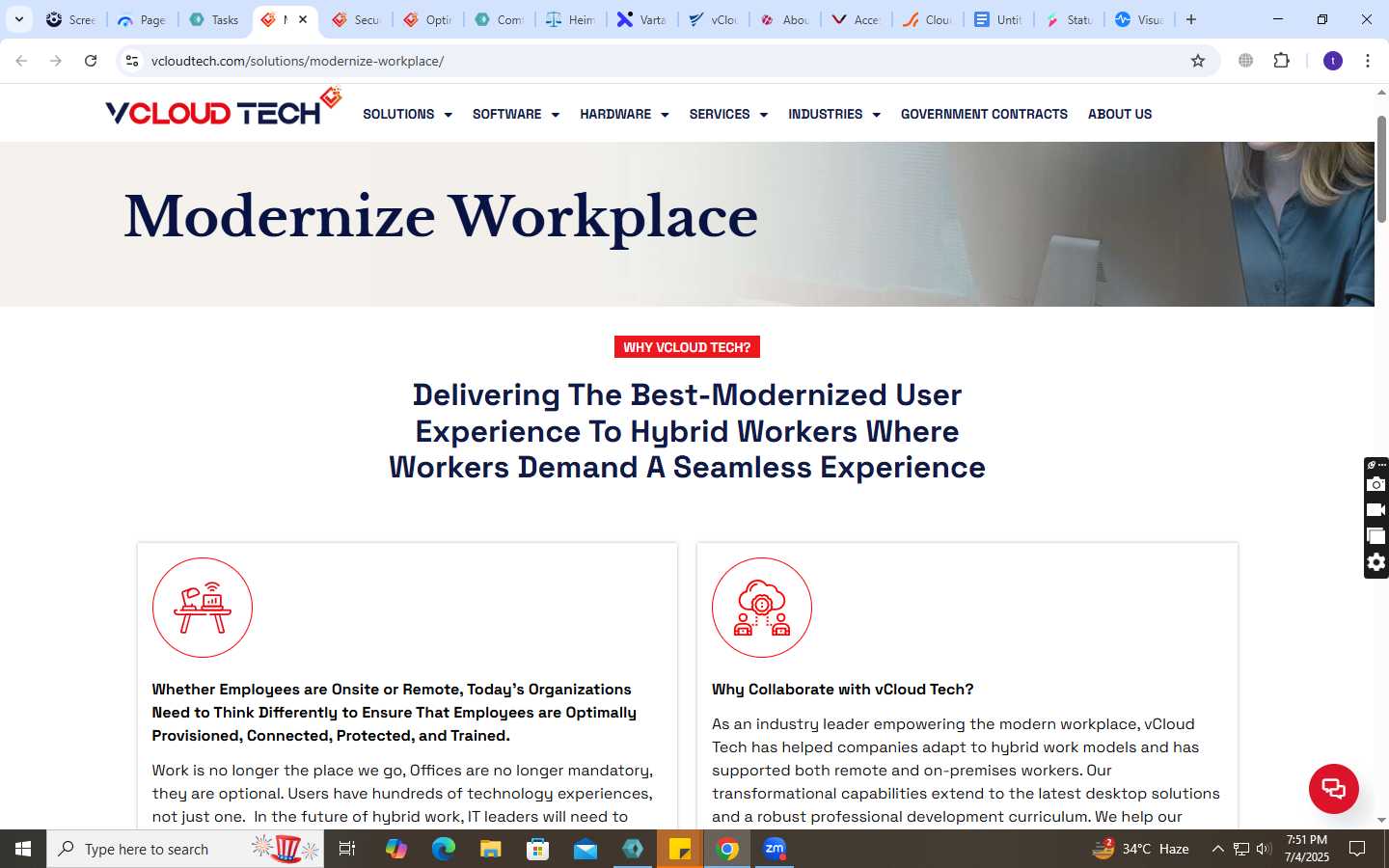The height and width of the screenshot is (868, 1389).
Task: Click the cloud collaboration icon in the right card
Action: click(x=762, y=608)
